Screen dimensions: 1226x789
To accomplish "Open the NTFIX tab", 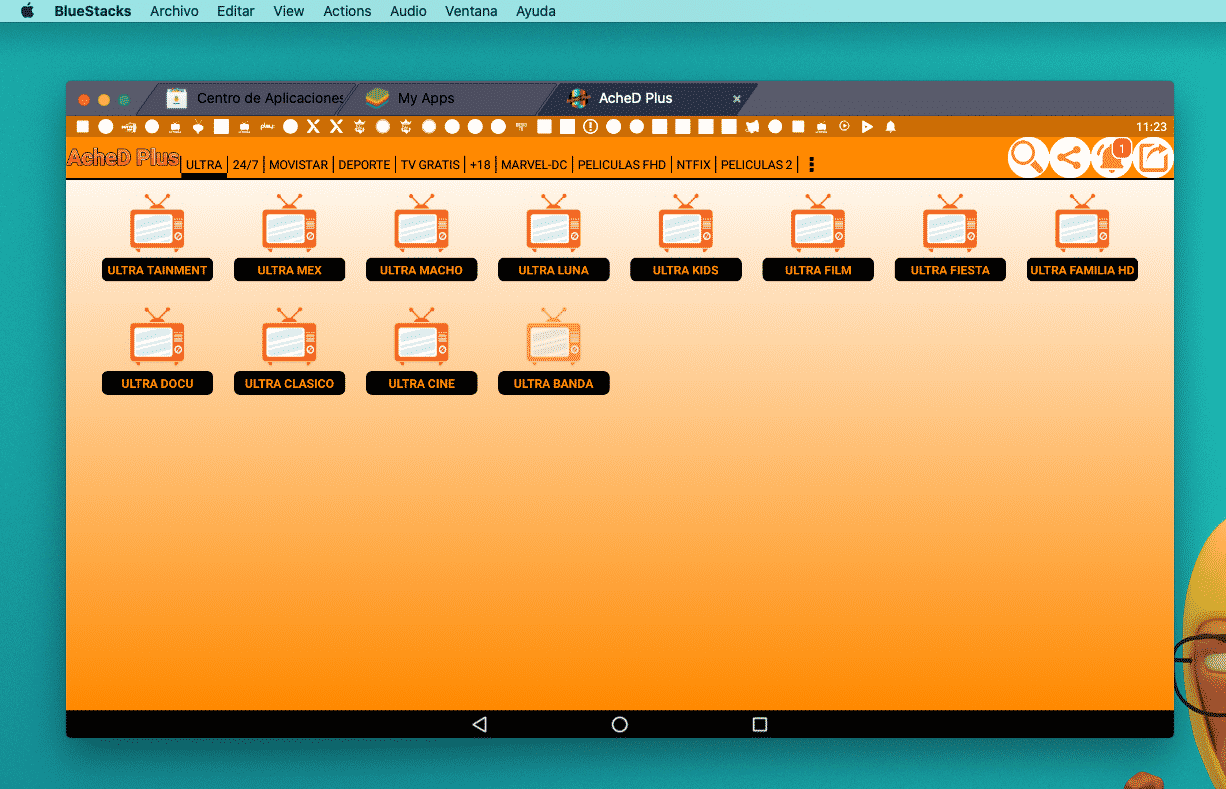I will [x=693, y=165].
